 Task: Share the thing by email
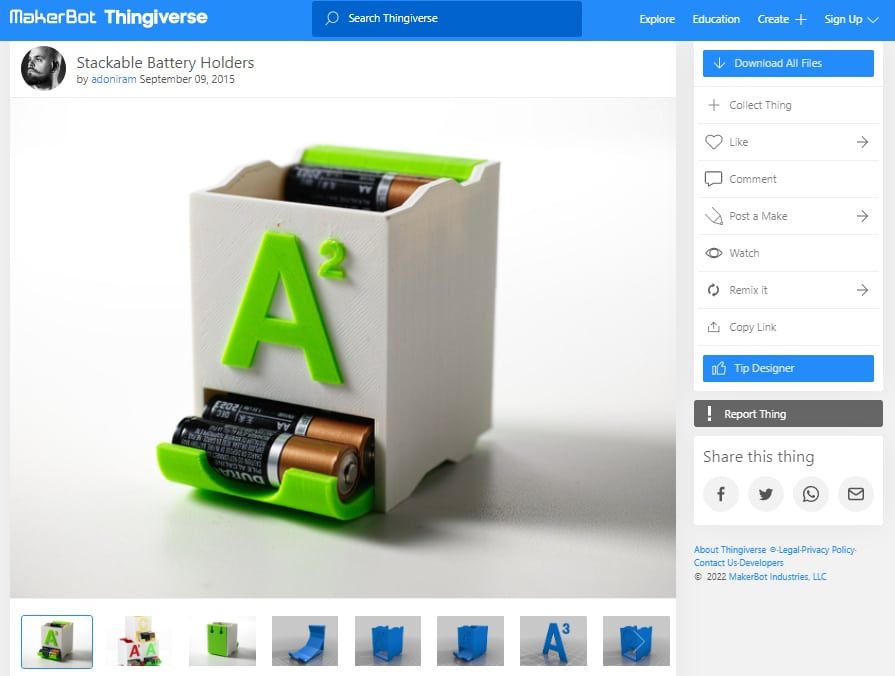[855, 494]
